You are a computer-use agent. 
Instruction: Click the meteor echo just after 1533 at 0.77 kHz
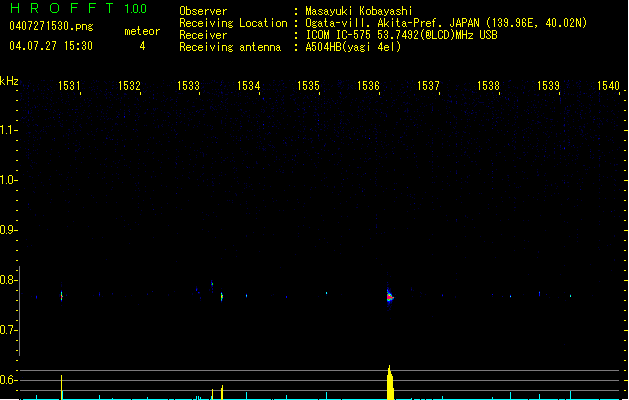(222, 297)
